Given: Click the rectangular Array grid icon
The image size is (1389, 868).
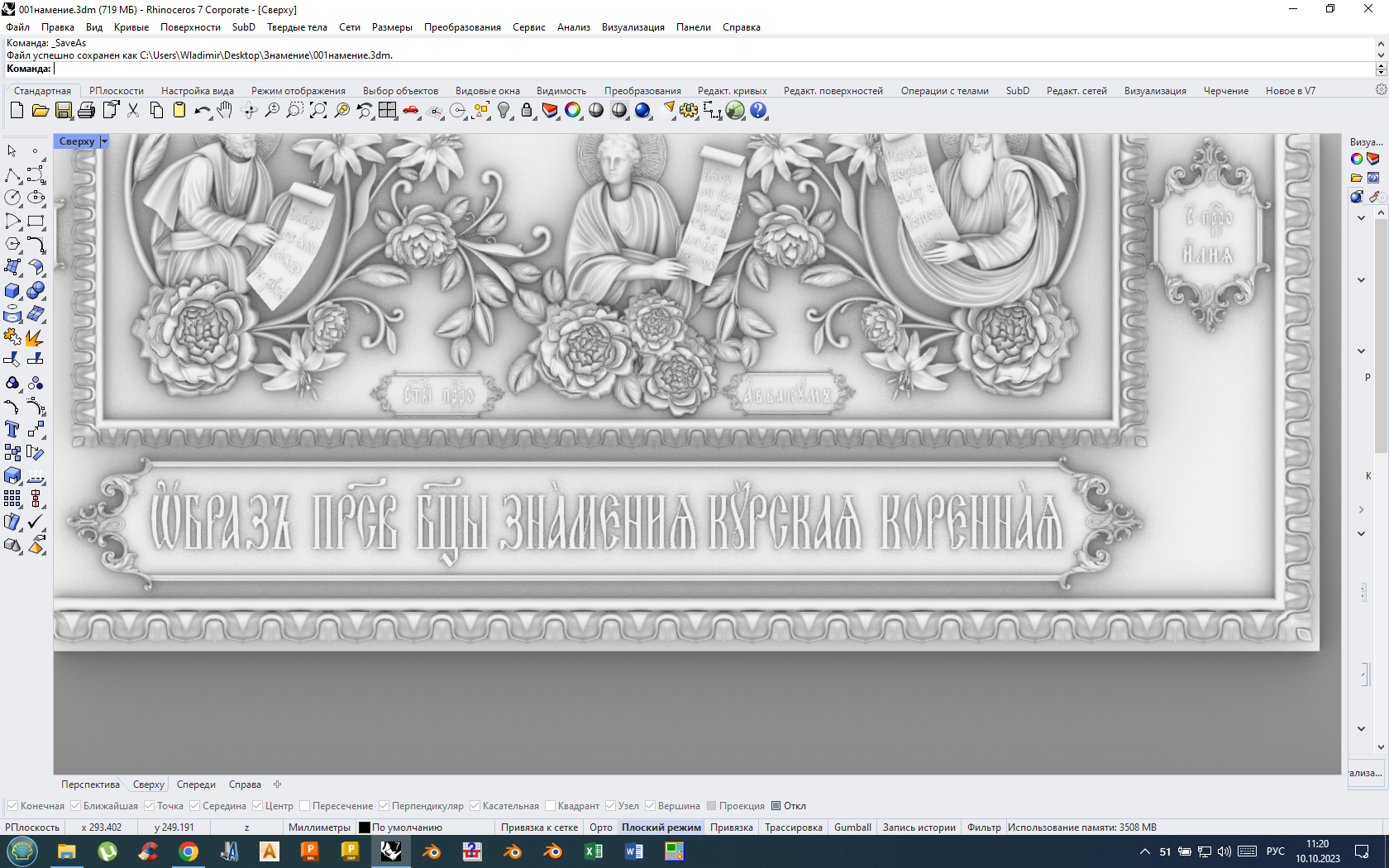Looking at the screenshot, I should pos(12,498).
